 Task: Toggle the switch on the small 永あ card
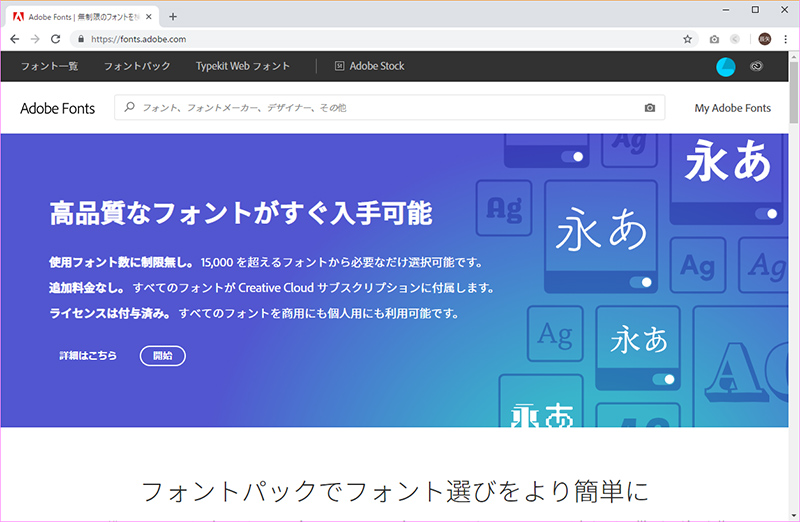(664, 379)
